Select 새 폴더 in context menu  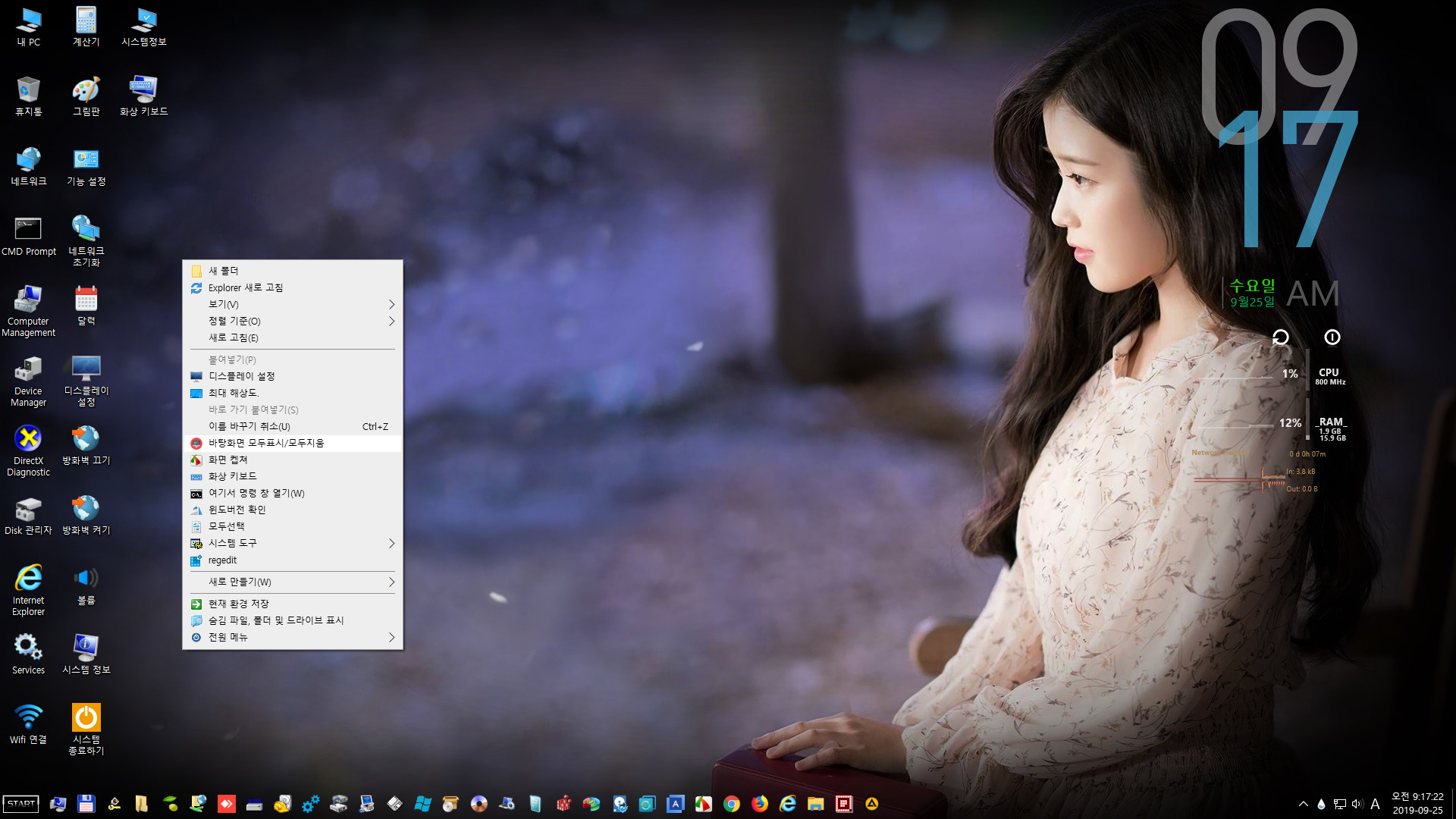coord(293,271)
